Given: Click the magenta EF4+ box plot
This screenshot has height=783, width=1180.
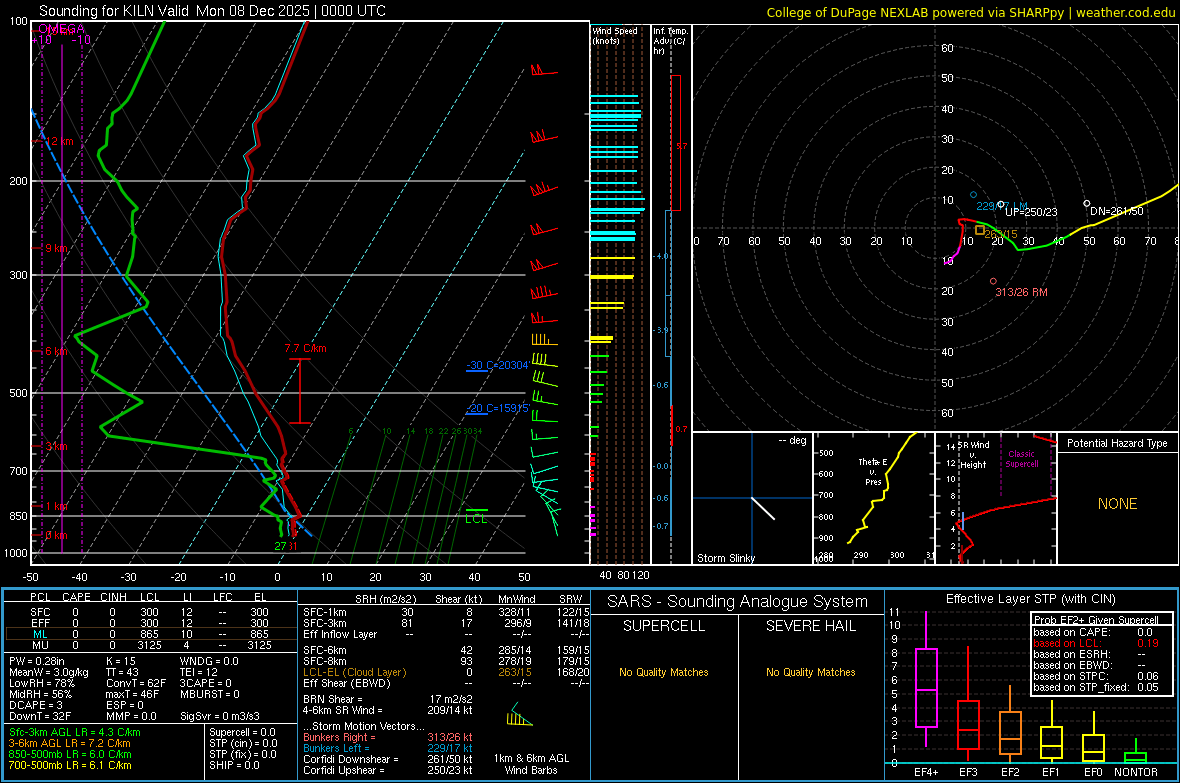Looking at the screenshot, I should point(926,679).
